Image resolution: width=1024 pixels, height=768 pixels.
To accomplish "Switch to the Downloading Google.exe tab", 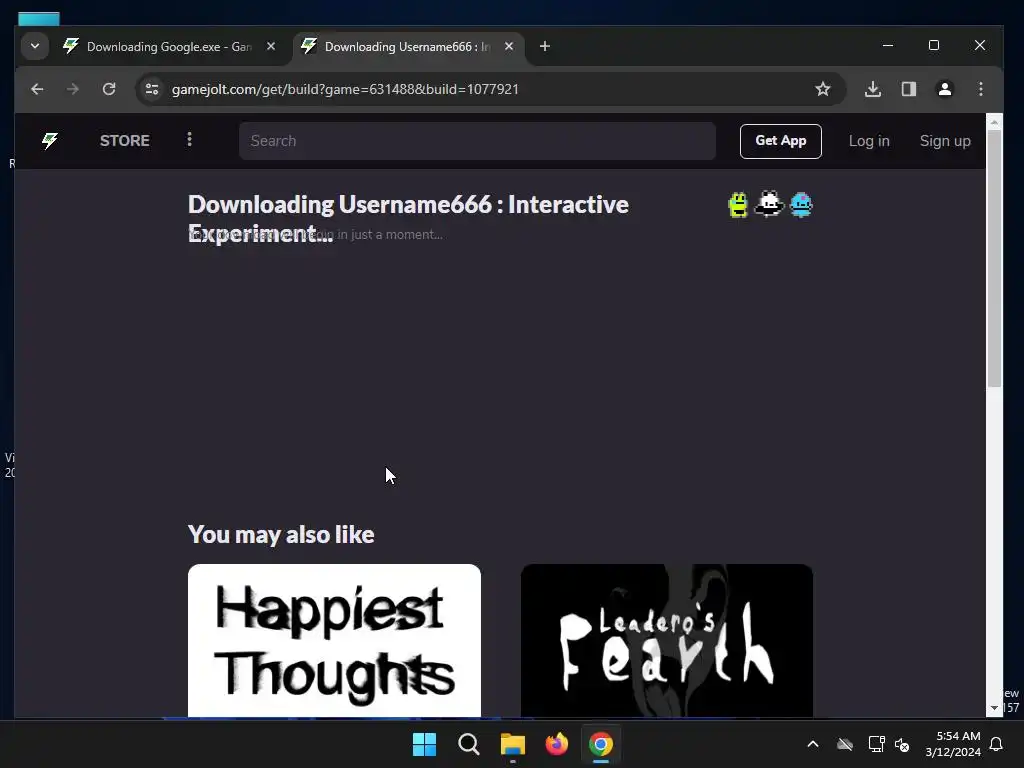I will click(170, 46).
